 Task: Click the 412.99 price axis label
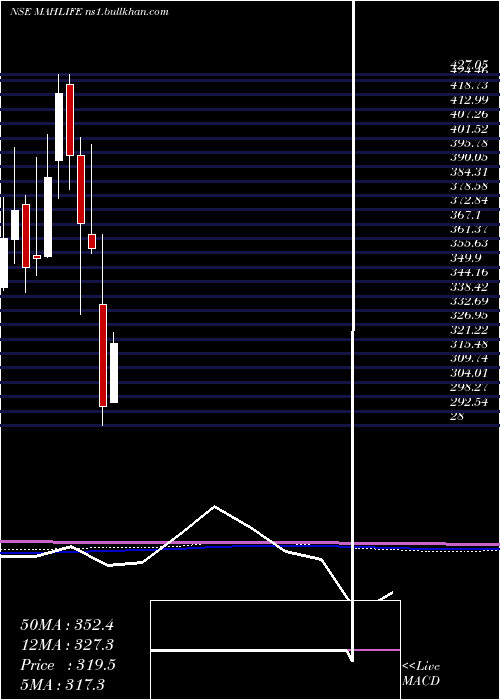click(x=469, y=100)
